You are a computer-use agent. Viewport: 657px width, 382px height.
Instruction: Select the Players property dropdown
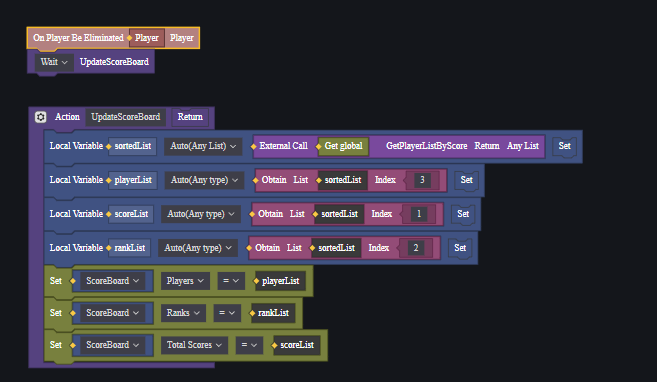[185, 281]
